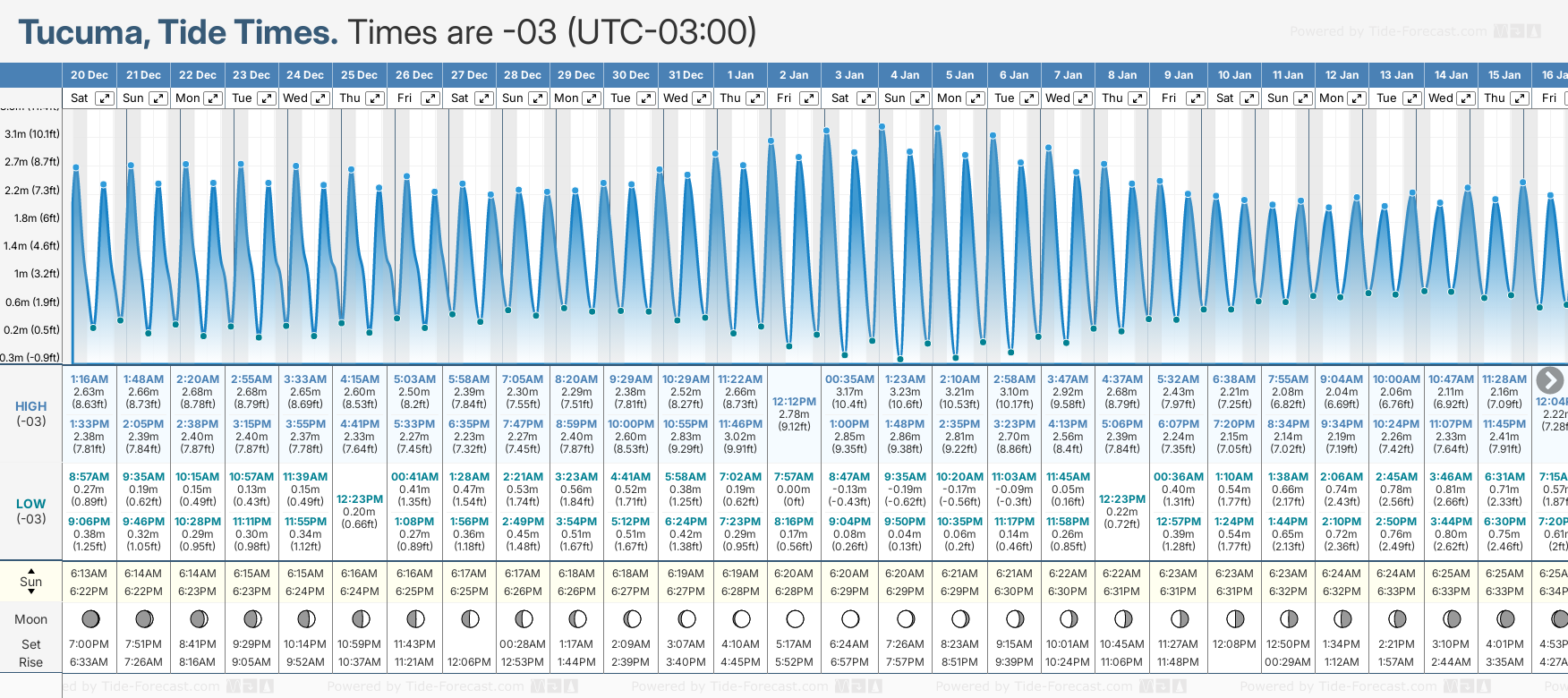Click expand icon next to Fri 26 Dec
This screenshot has height=698, width=1568.
(430, 98)
